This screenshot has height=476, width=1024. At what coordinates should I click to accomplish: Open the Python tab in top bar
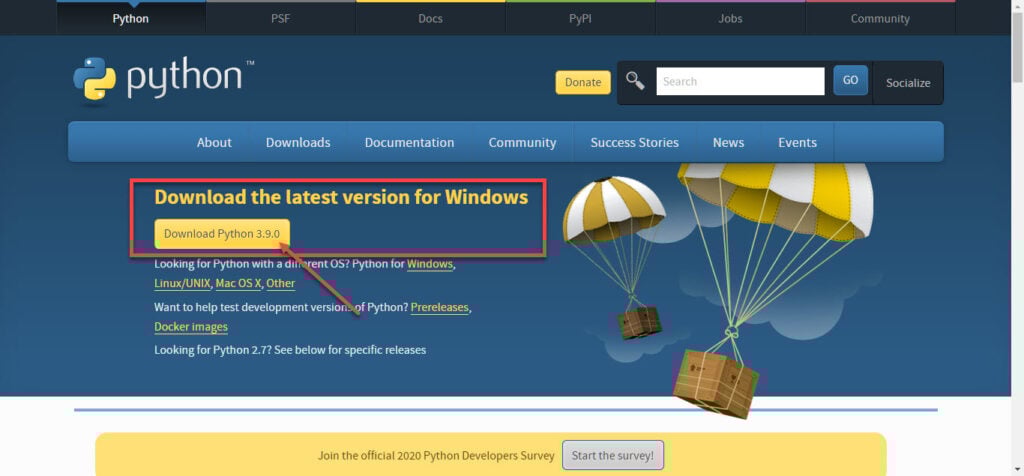tap(131, 18)
